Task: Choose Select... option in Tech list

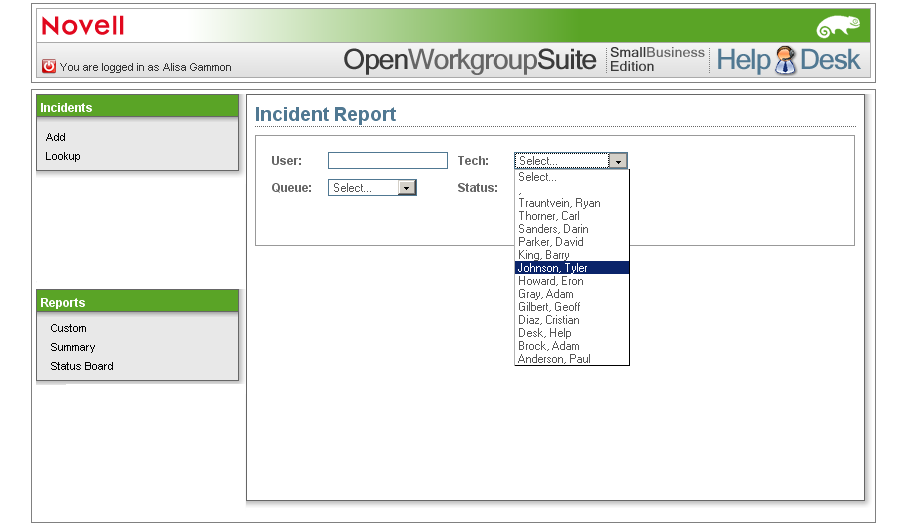Action: pyautogui.click(x=572, y=177)
